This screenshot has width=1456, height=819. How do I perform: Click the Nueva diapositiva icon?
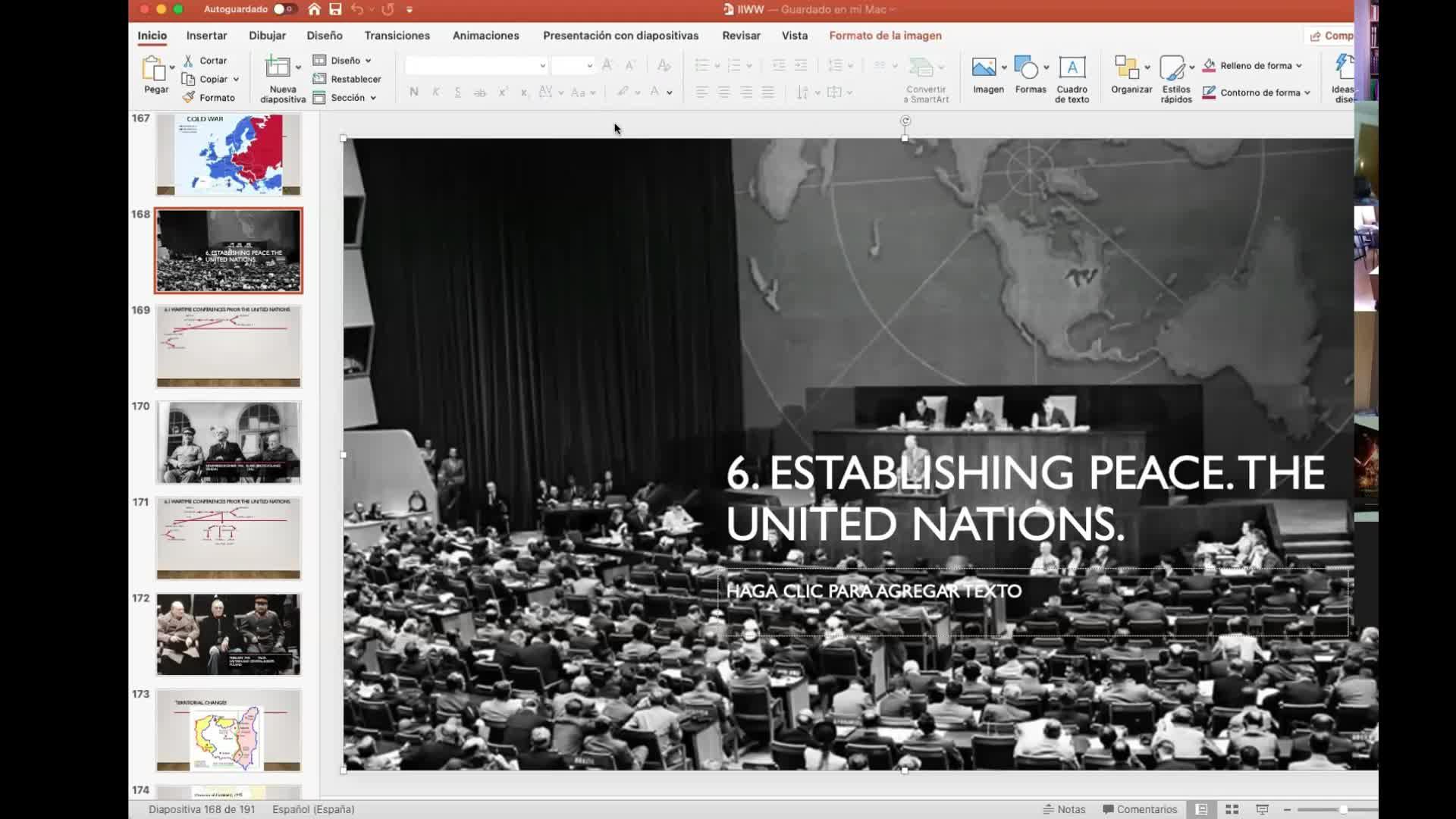[x=278, y=67]
